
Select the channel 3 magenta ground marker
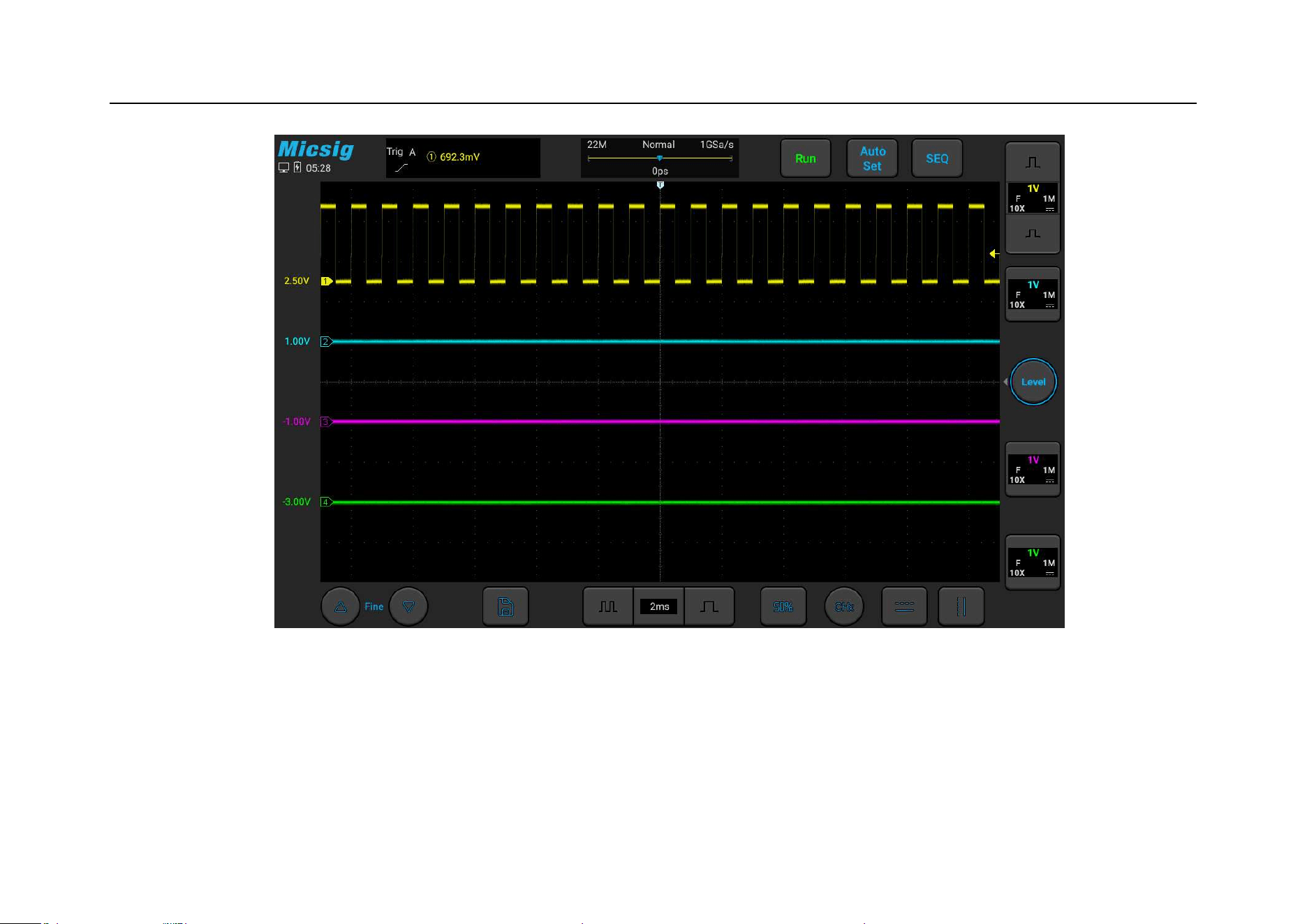point(326,422)
